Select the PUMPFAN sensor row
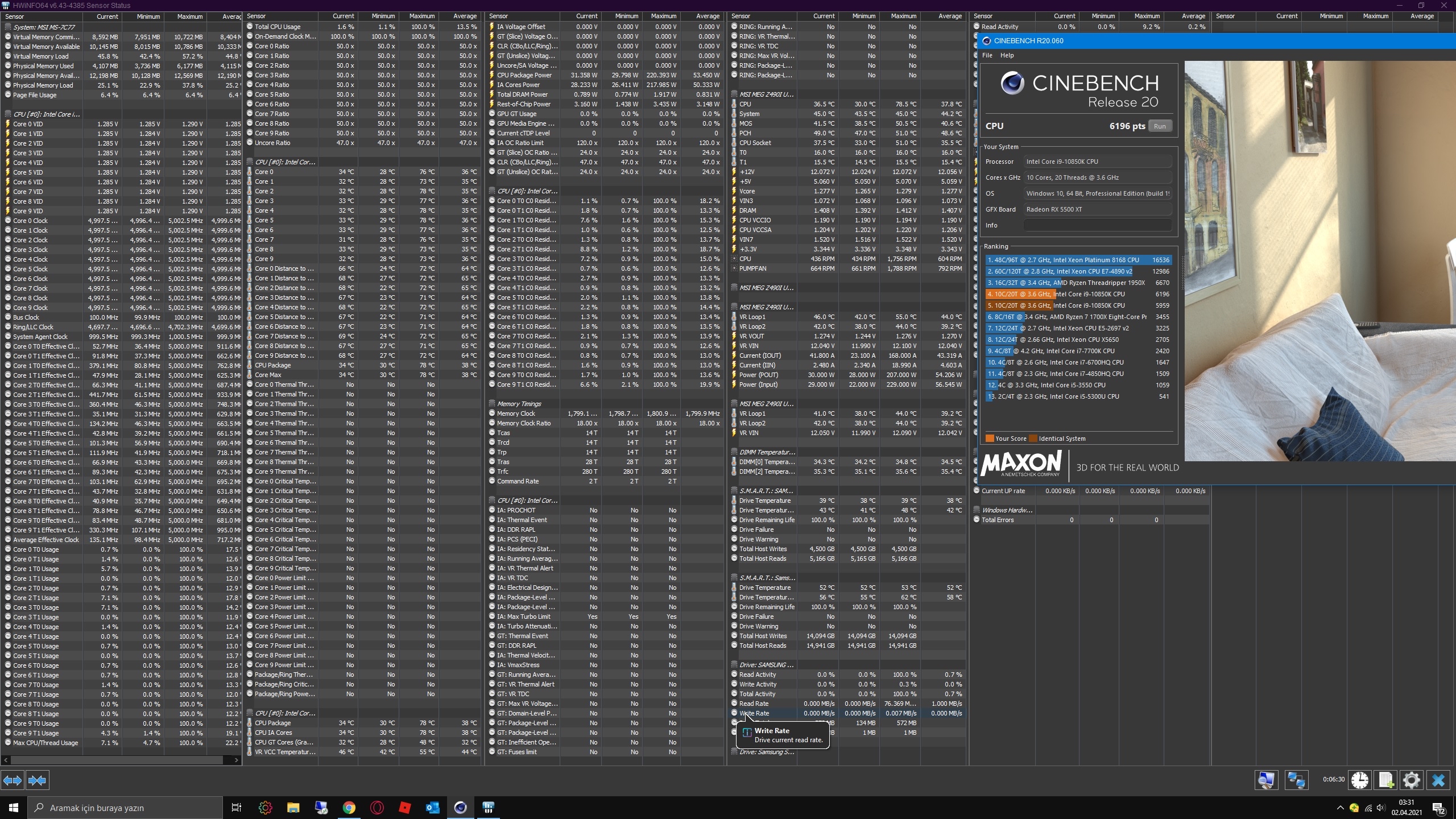The height and width of the screenshot is (819, 1456). pyautogui.click(x=847, y=268)
